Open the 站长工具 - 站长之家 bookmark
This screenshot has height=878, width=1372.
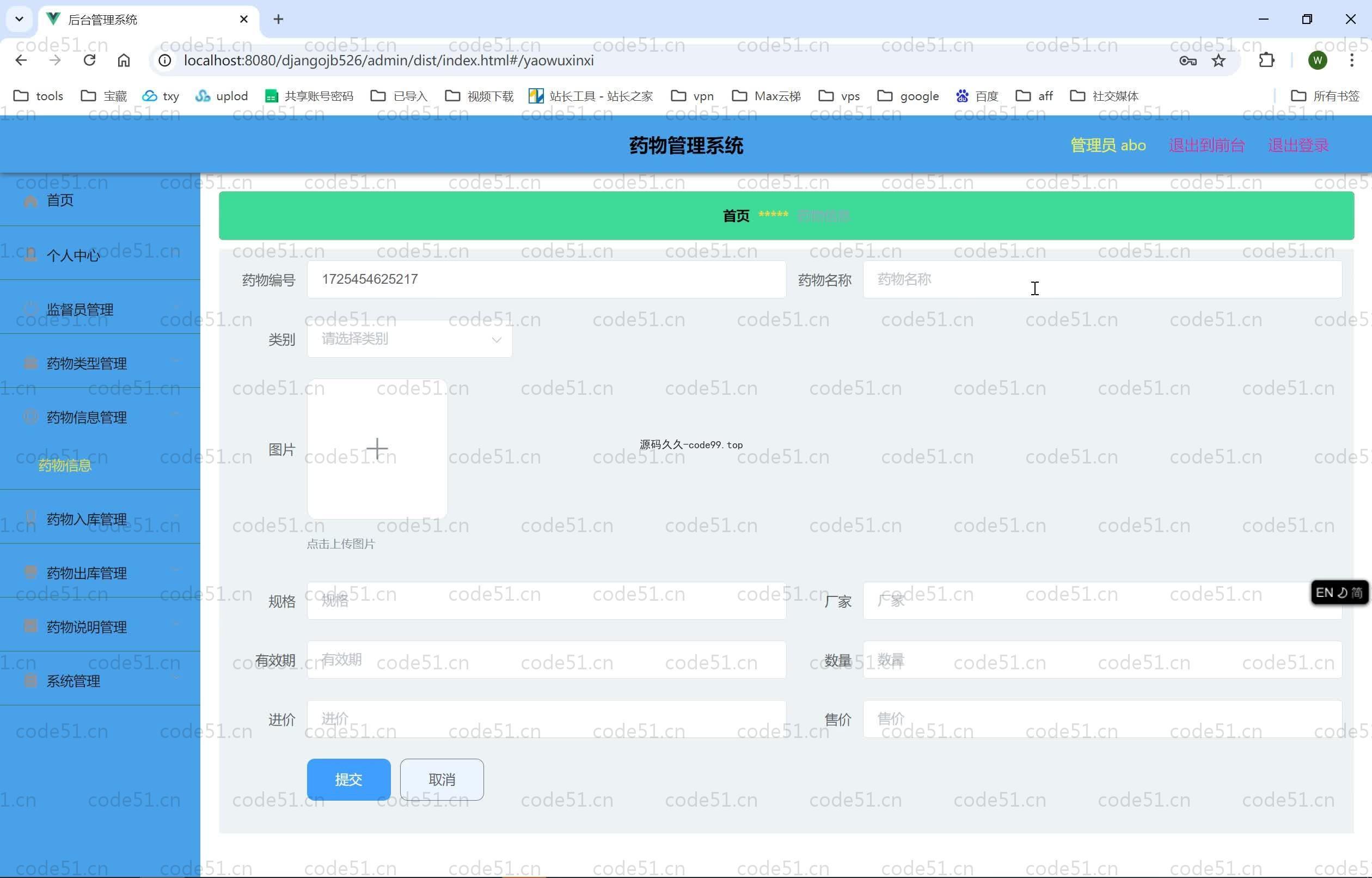590,96
